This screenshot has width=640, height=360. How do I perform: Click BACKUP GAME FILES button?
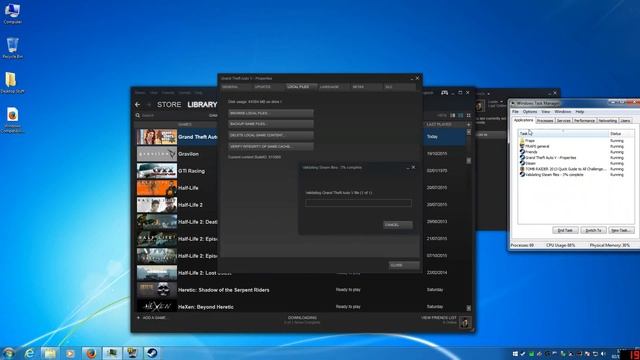click(x=271, y=124)
